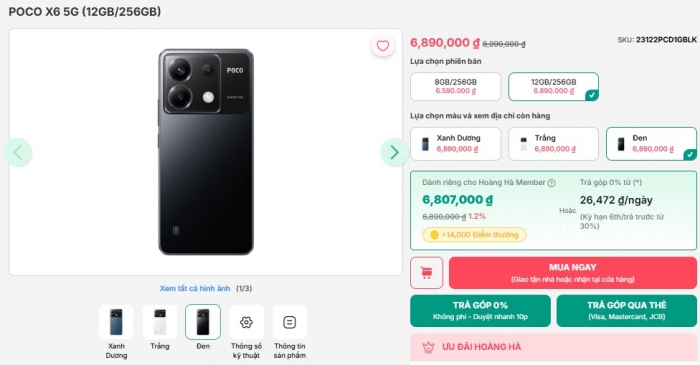Go to previous product image arrow

pos(17,152)
